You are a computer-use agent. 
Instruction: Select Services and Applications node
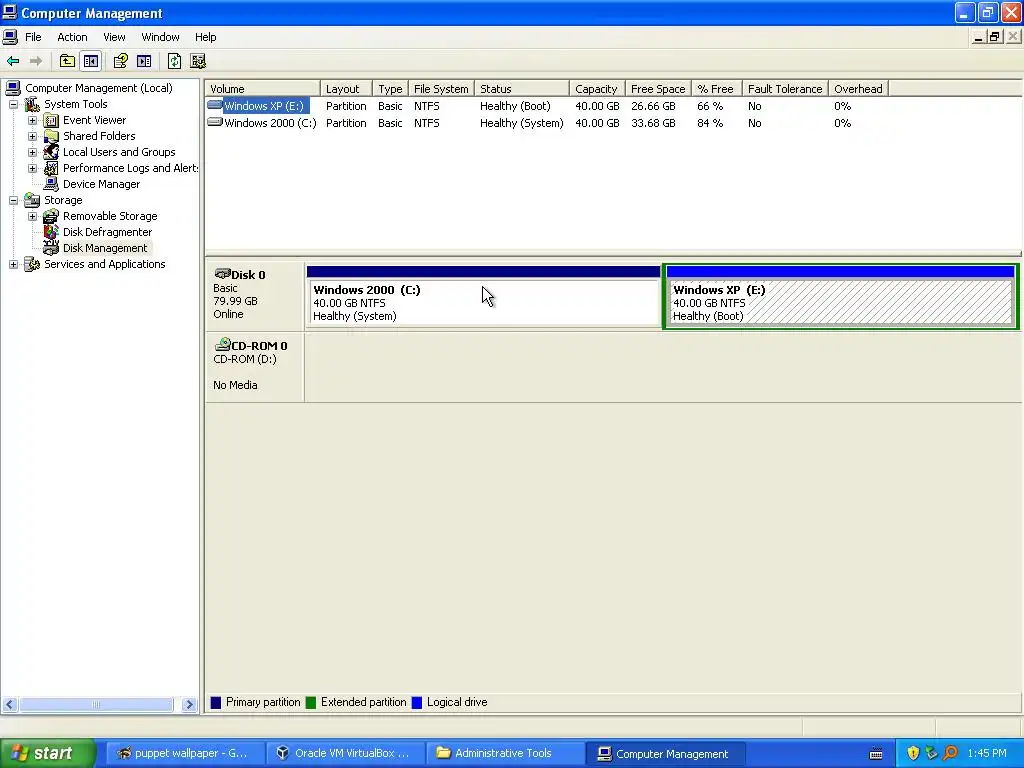(x=104, y=264)
